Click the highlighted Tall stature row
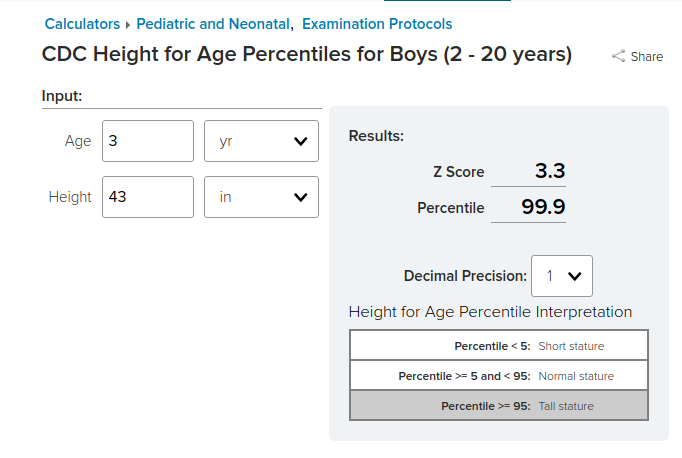The width and height of the screenshot is (682, 458). [499, 405]
